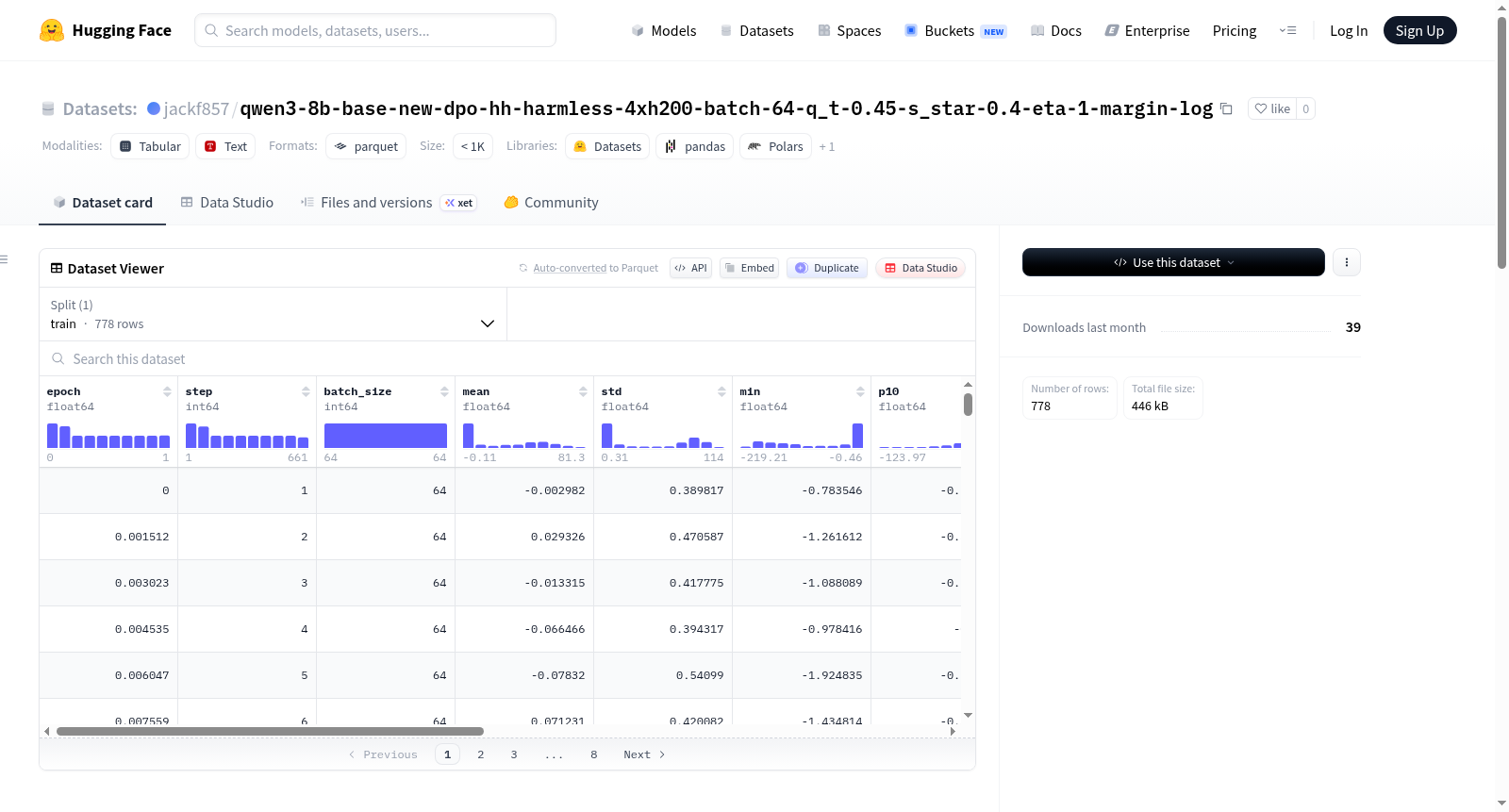Open the Split train dropdown

point(273,314)
